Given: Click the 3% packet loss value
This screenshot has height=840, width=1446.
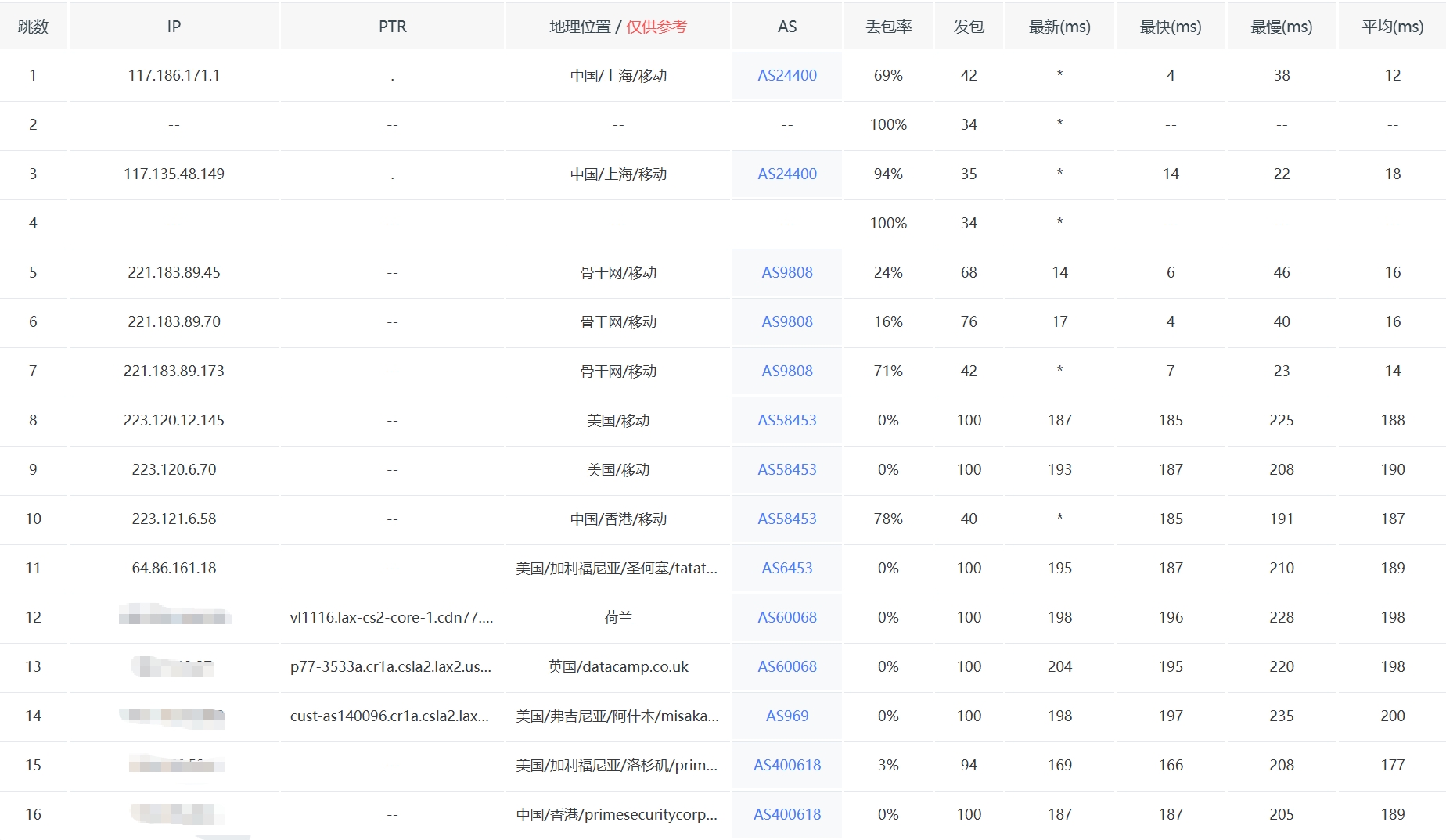Looking at the screenshot, I should [x=888, y=765].
